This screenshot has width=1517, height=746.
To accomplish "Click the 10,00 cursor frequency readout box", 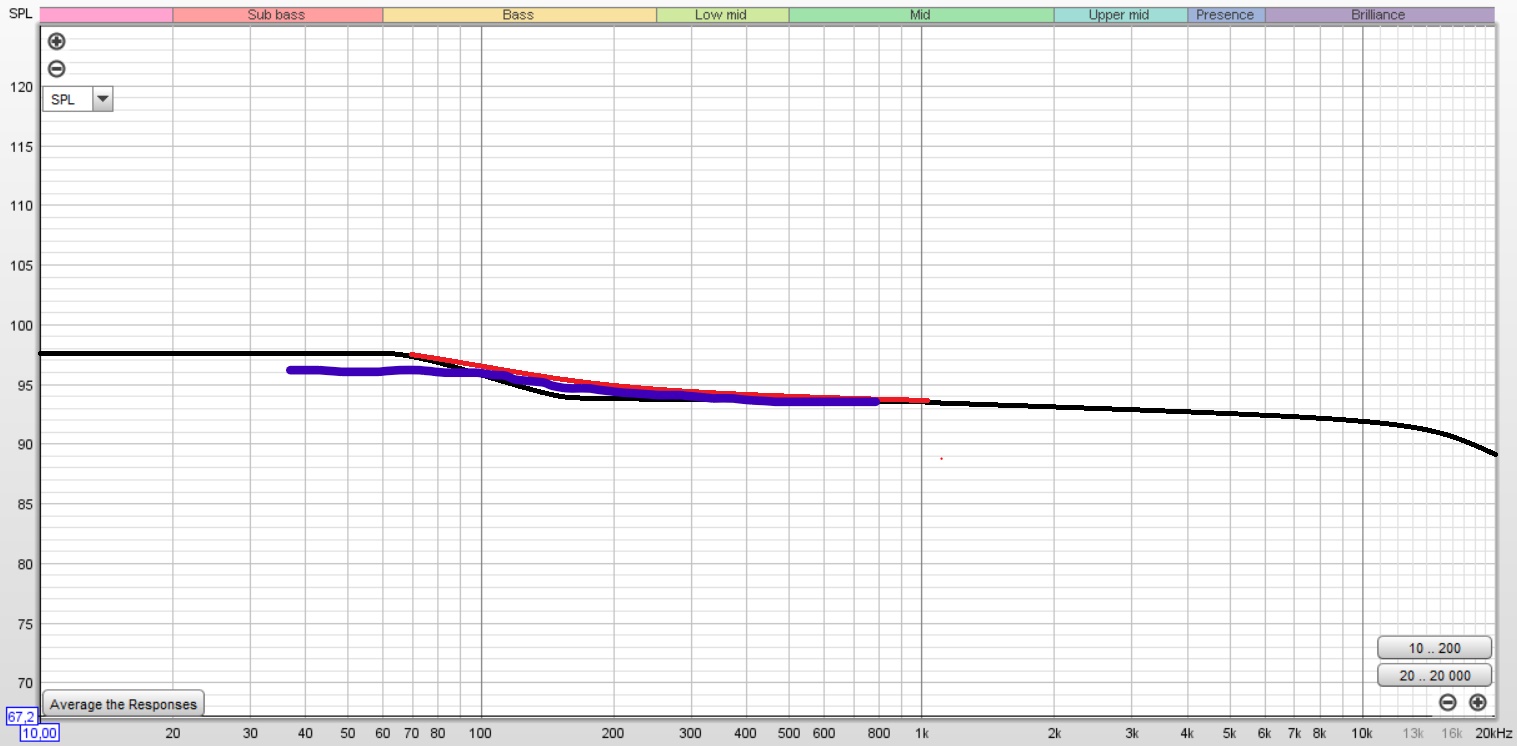I will [40, 733].
